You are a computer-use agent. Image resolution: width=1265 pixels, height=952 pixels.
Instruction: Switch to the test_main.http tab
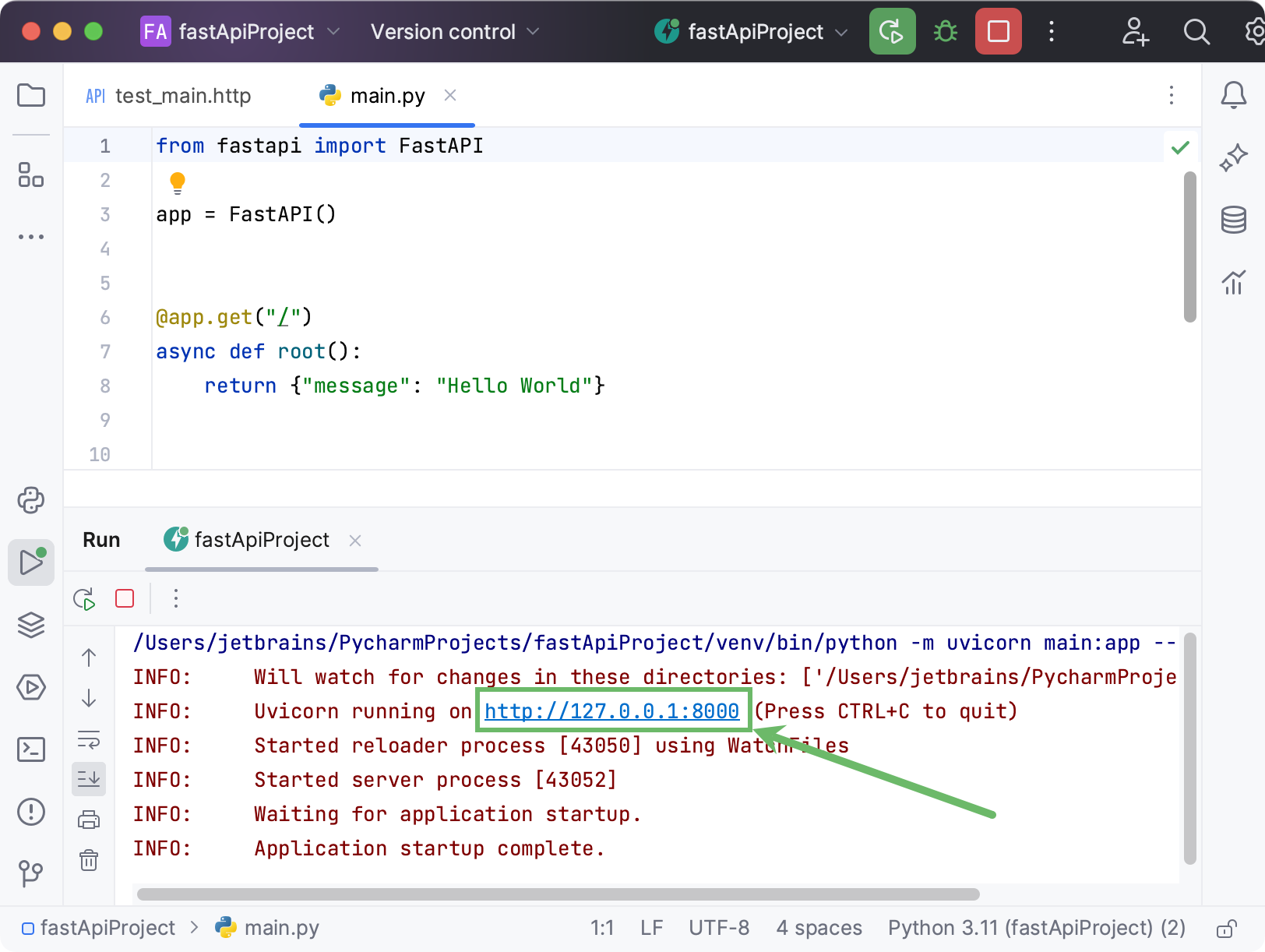(x=182, y=95)
